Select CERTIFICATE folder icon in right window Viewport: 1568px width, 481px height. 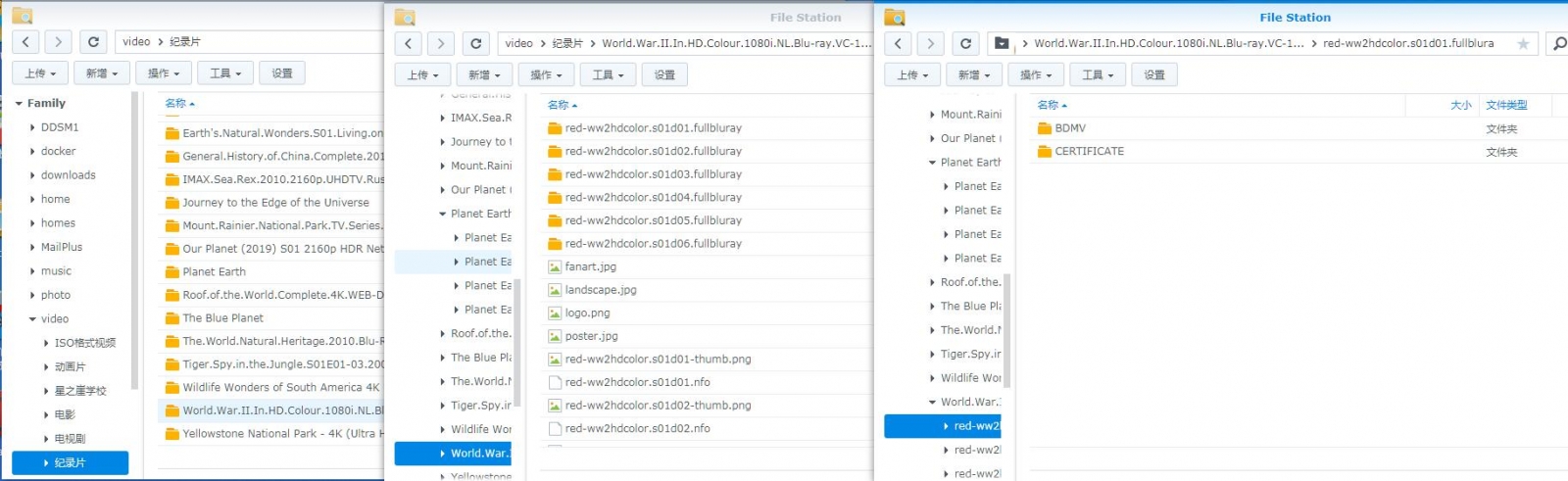[1045, 152]
